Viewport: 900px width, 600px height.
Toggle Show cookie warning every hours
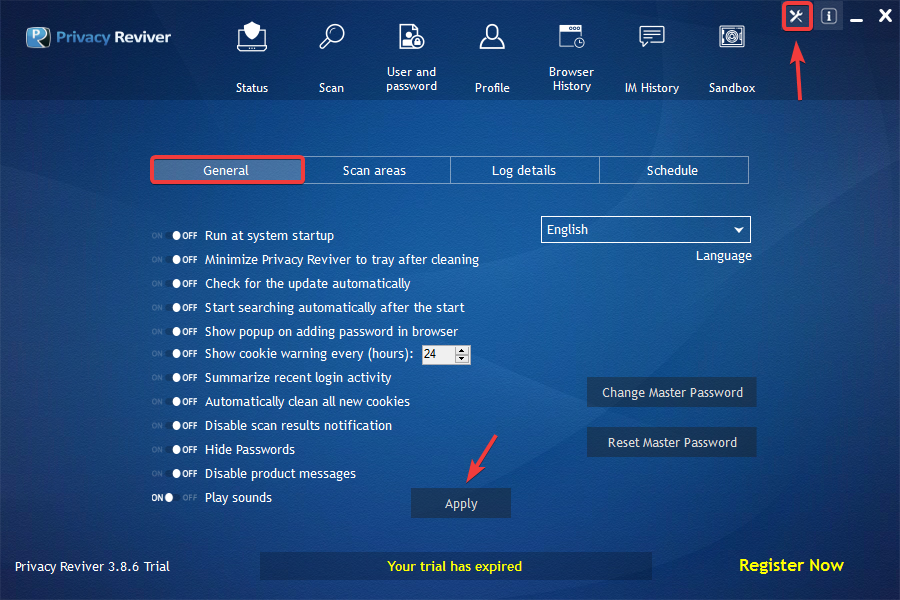pyautogui.click(x=174, y=354)
